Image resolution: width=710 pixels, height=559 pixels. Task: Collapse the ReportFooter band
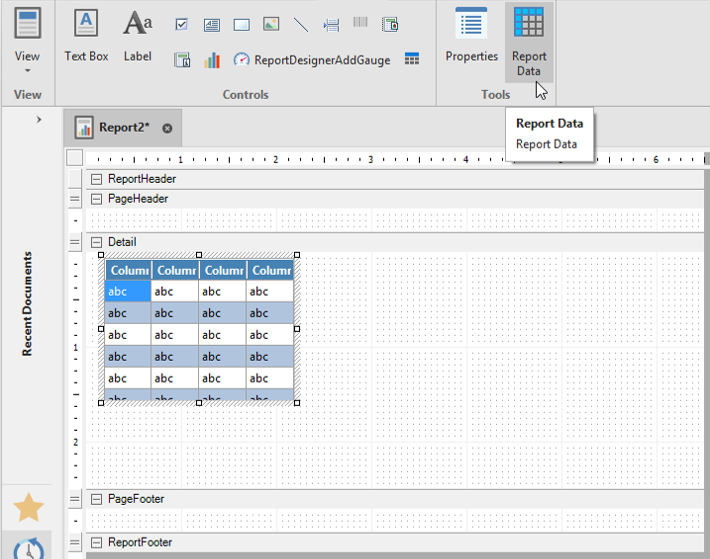tap(96, 543)
